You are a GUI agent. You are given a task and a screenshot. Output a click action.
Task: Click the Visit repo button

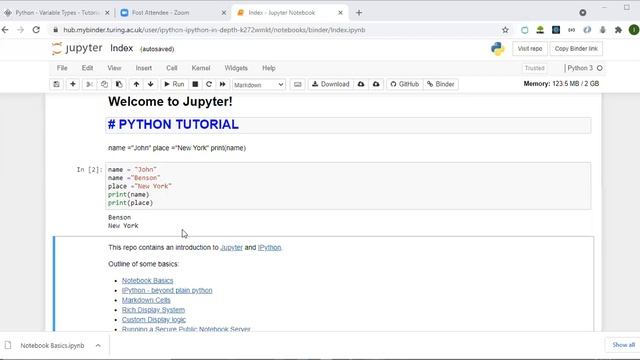tap(530, 49)
